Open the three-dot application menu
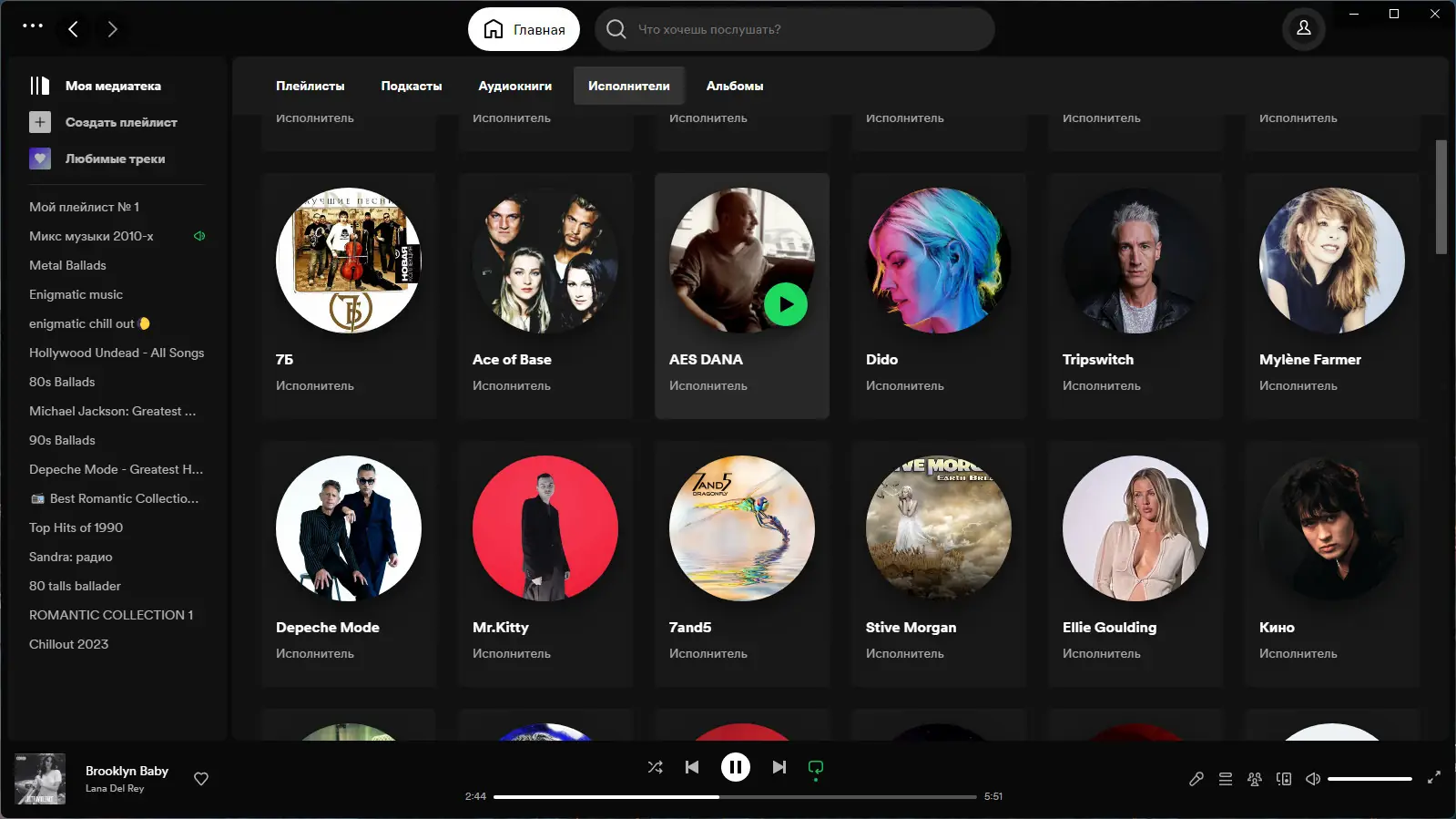1456x819 pixels. click(x=33, y=26)
